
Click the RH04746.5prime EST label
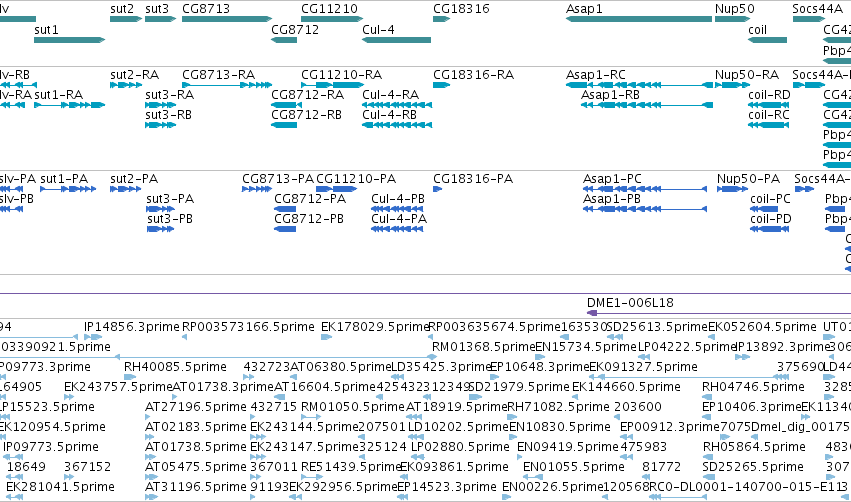753,386
